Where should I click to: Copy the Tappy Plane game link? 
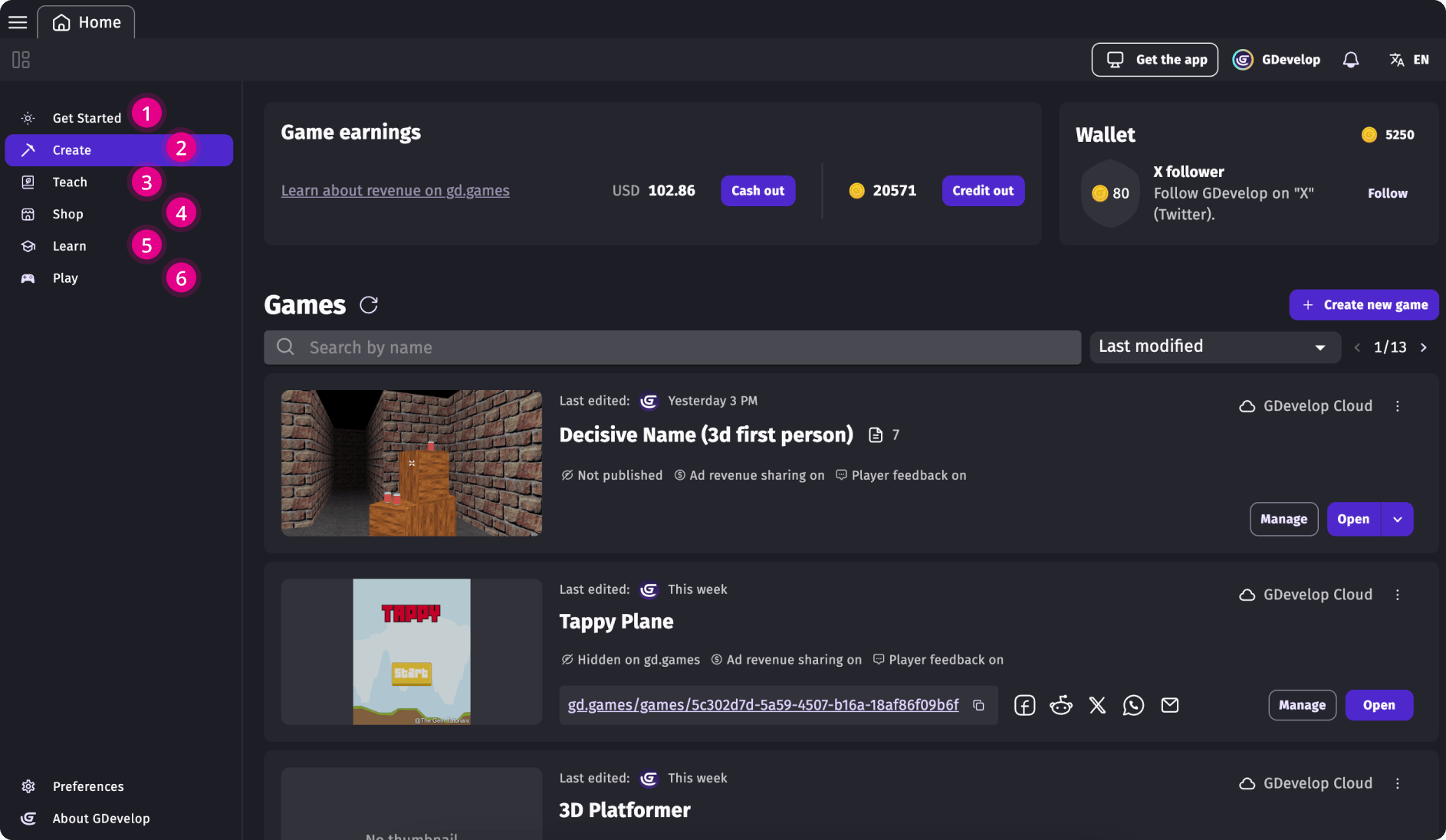pos(979,705)
